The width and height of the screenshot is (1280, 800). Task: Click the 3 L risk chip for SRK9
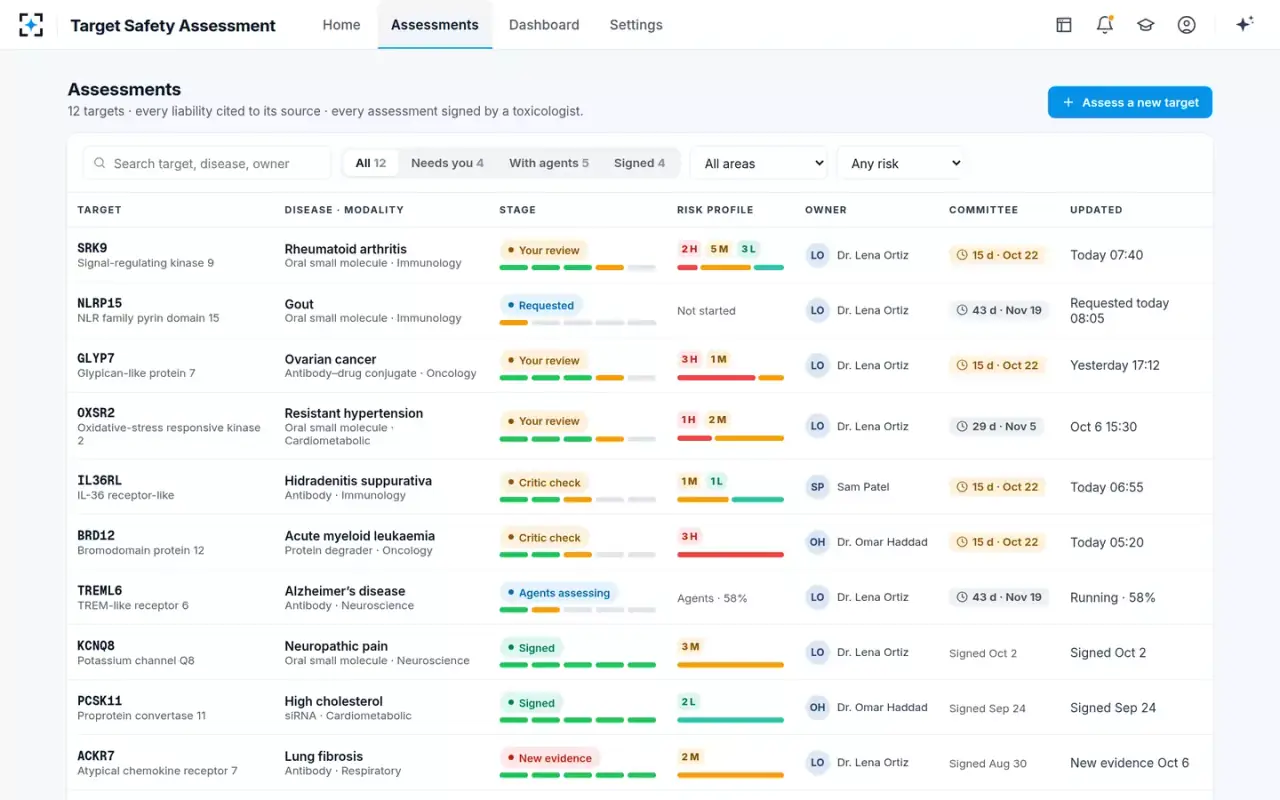click(748, 249)
